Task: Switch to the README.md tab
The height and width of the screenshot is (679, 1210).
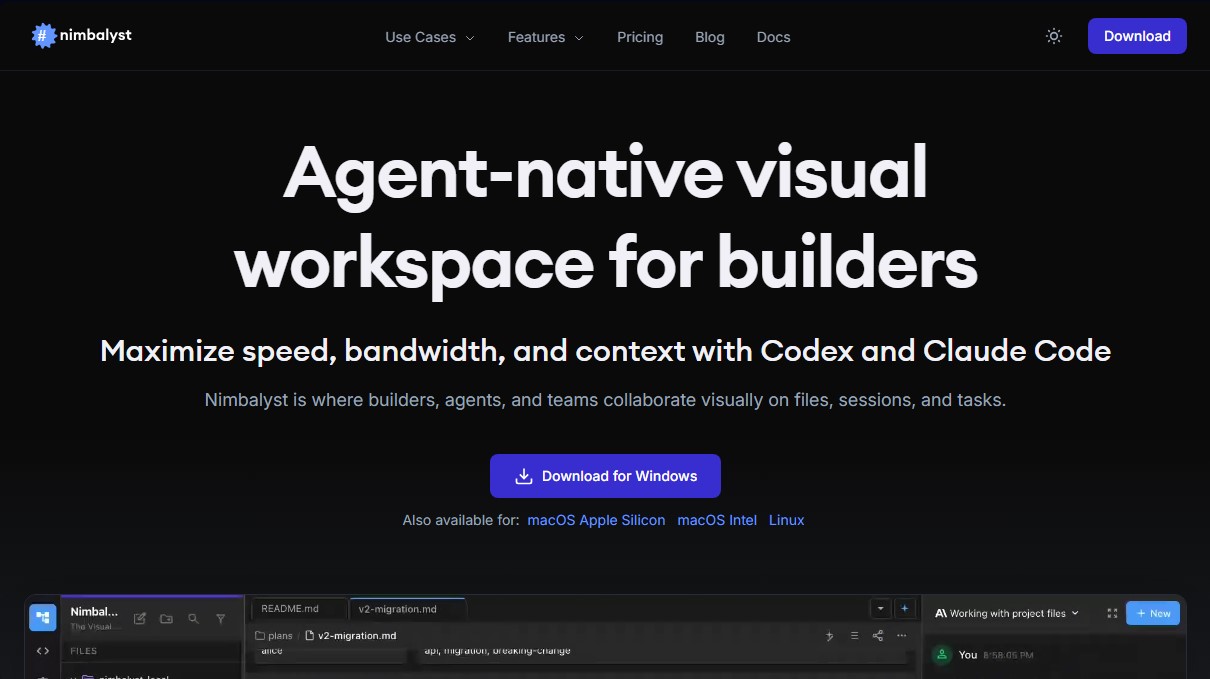Action: [x=298, y=608]
